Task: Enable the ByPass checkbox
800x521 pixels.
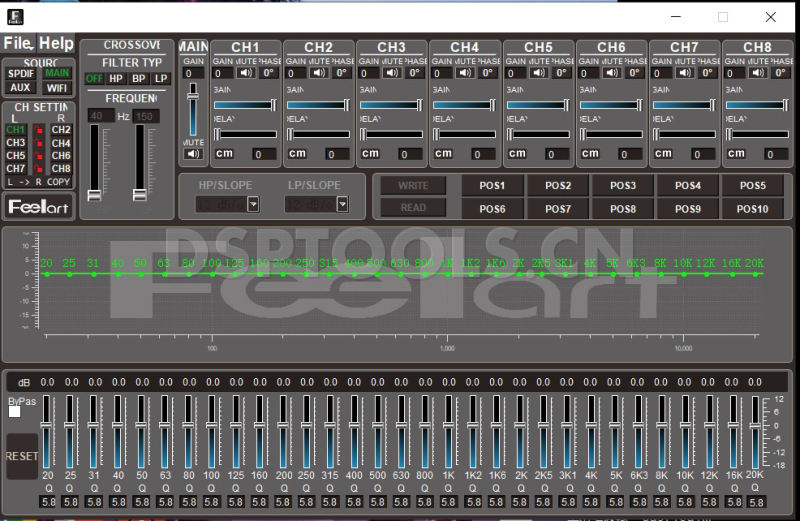Action: (x=15, y=412)
